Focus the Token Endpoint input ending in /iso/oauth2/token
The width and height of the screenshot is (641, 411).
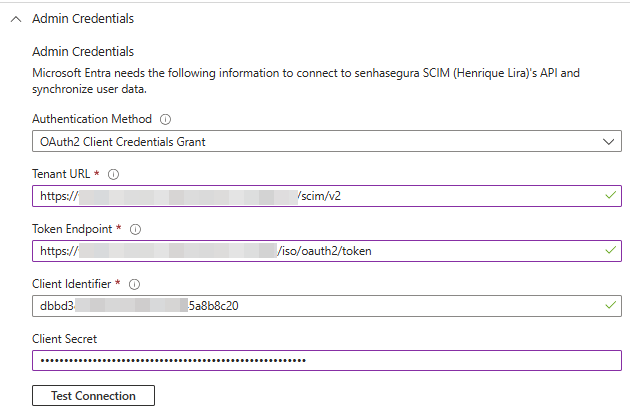click(x=320, y=251)
